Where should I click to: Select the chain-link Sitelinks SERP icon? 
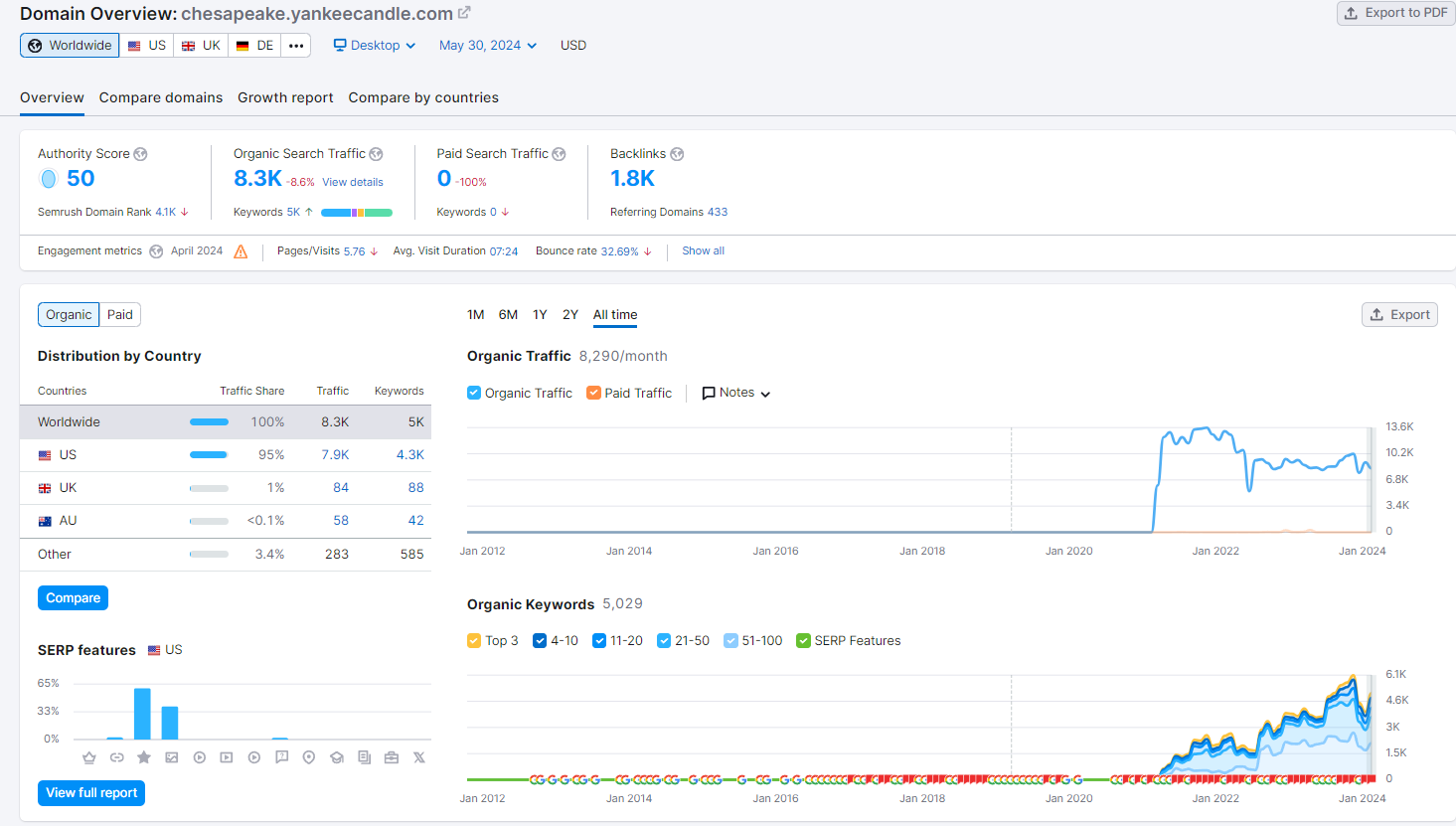[116, 757]
